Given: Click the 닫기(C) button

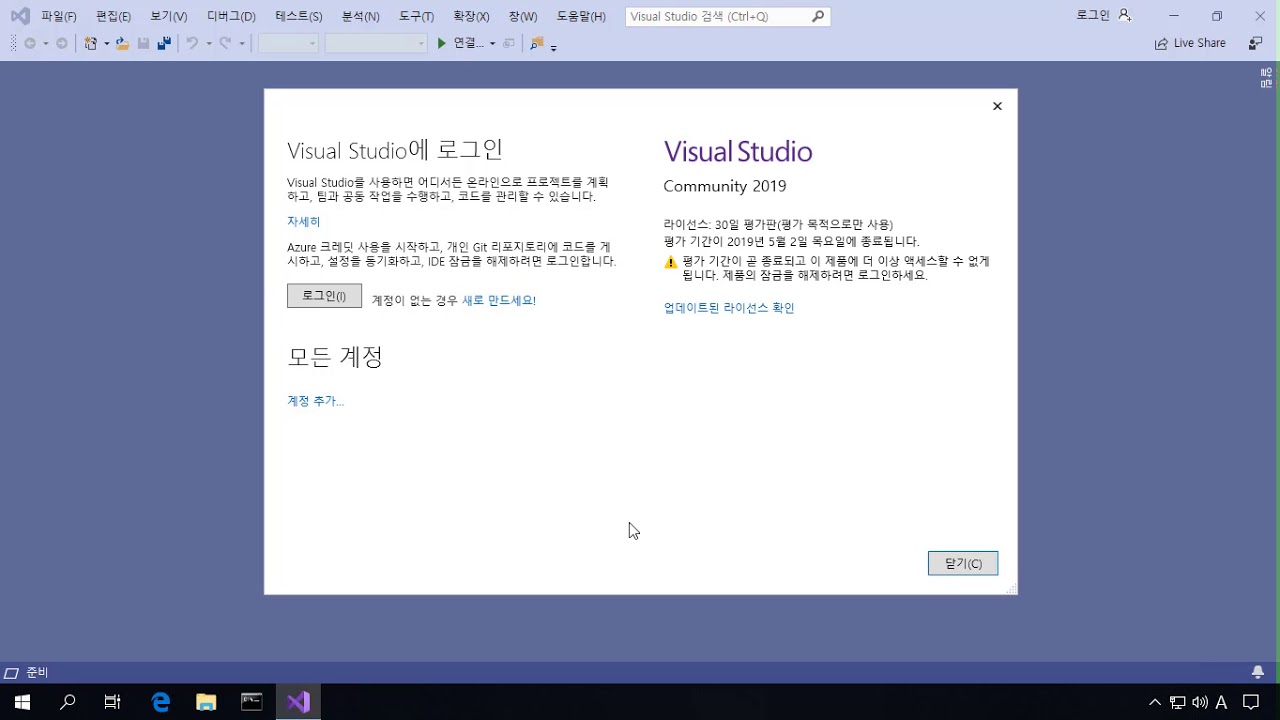Looking at the screenshot, I should (x=963, y=563).
